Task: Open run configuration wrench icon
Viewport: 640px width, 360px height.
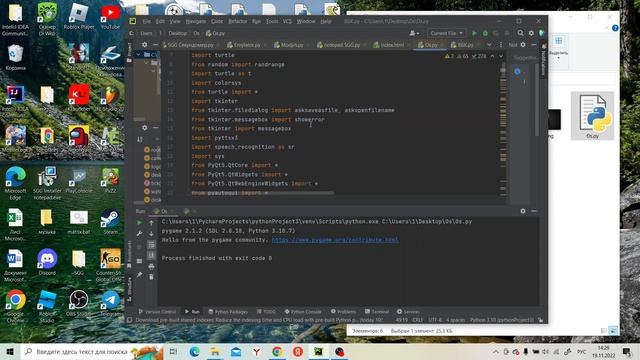Action: 139,233
